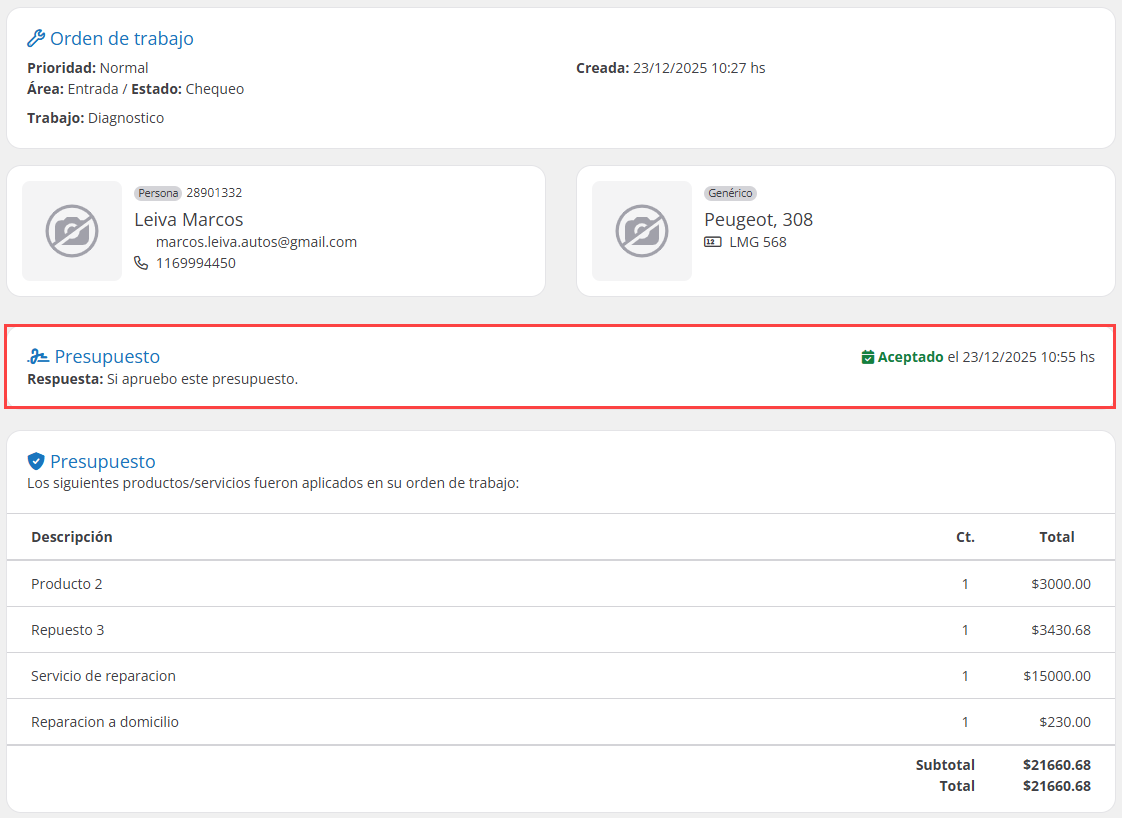Open the email marcos.leiva.autos@gmail.com
Screen dimensions: 1122x818
point(256,242)
